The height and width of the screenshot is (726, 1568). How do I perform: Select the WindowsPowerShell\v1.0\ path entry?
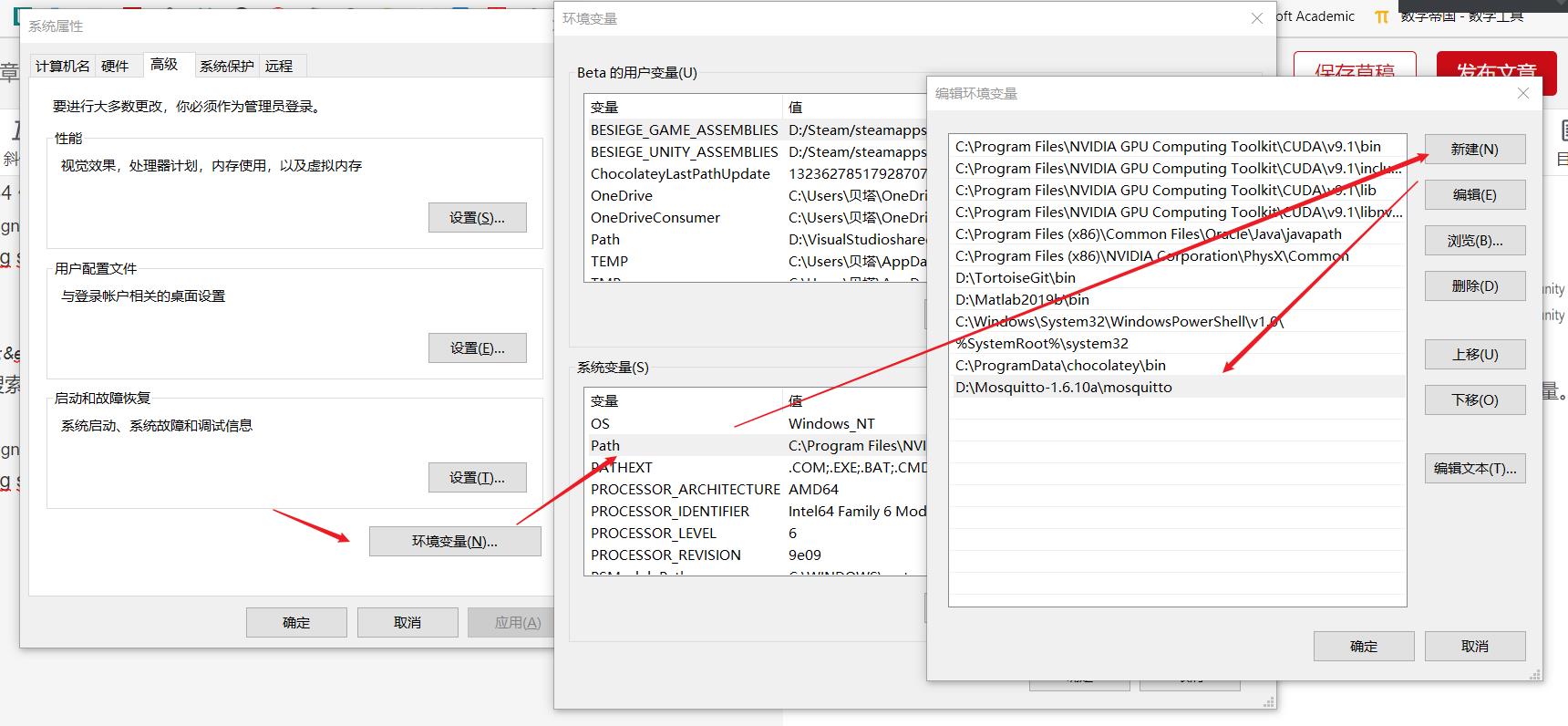click(x=1177, y=322)
